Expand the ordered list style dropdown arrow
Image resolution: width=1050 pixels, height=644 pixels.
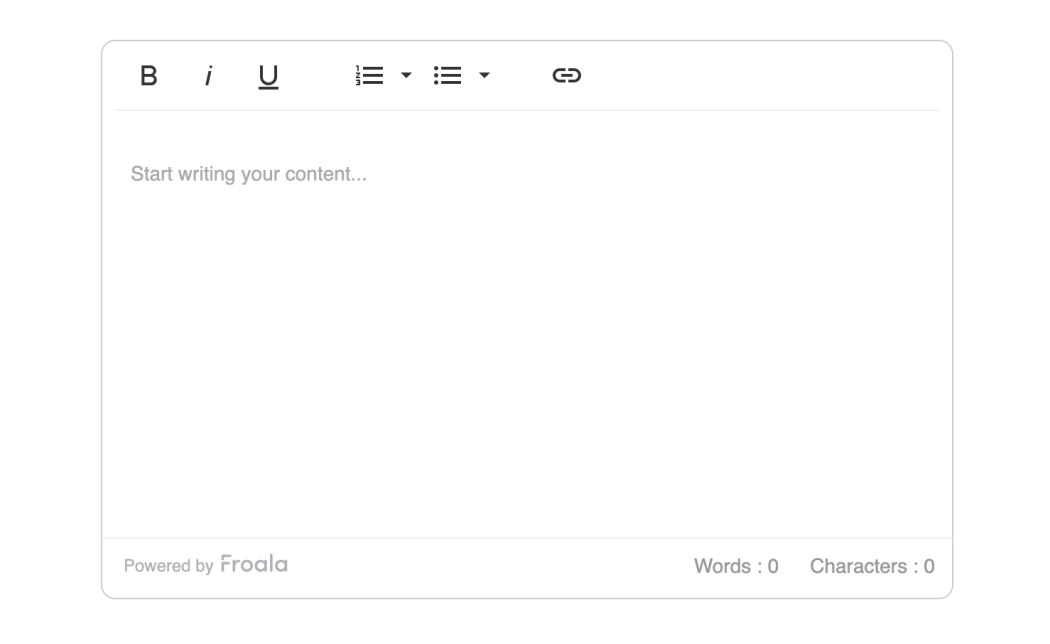[x=406, y=76]
